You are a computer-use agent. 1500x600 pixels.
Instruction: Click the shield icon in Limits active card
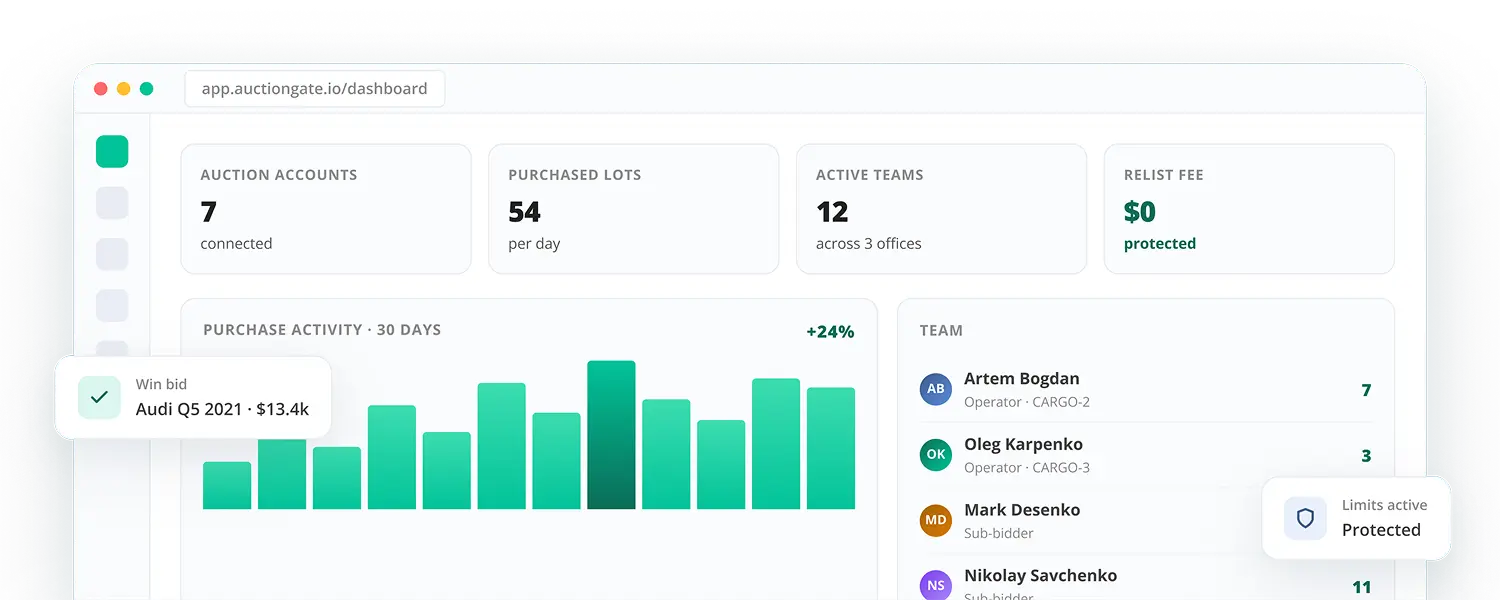pos(1305,518)
